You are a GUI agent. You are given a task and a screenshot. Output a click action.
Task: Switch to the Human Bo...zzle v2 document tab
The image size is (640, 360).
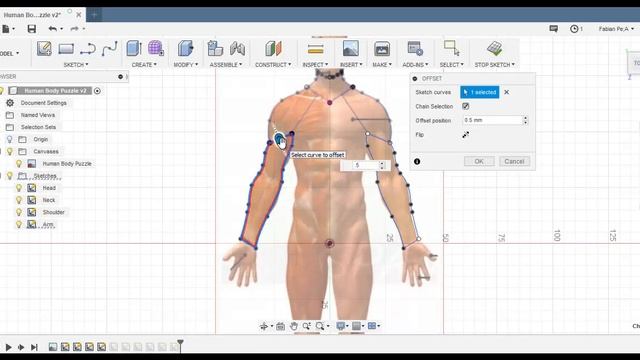[32, 15]
